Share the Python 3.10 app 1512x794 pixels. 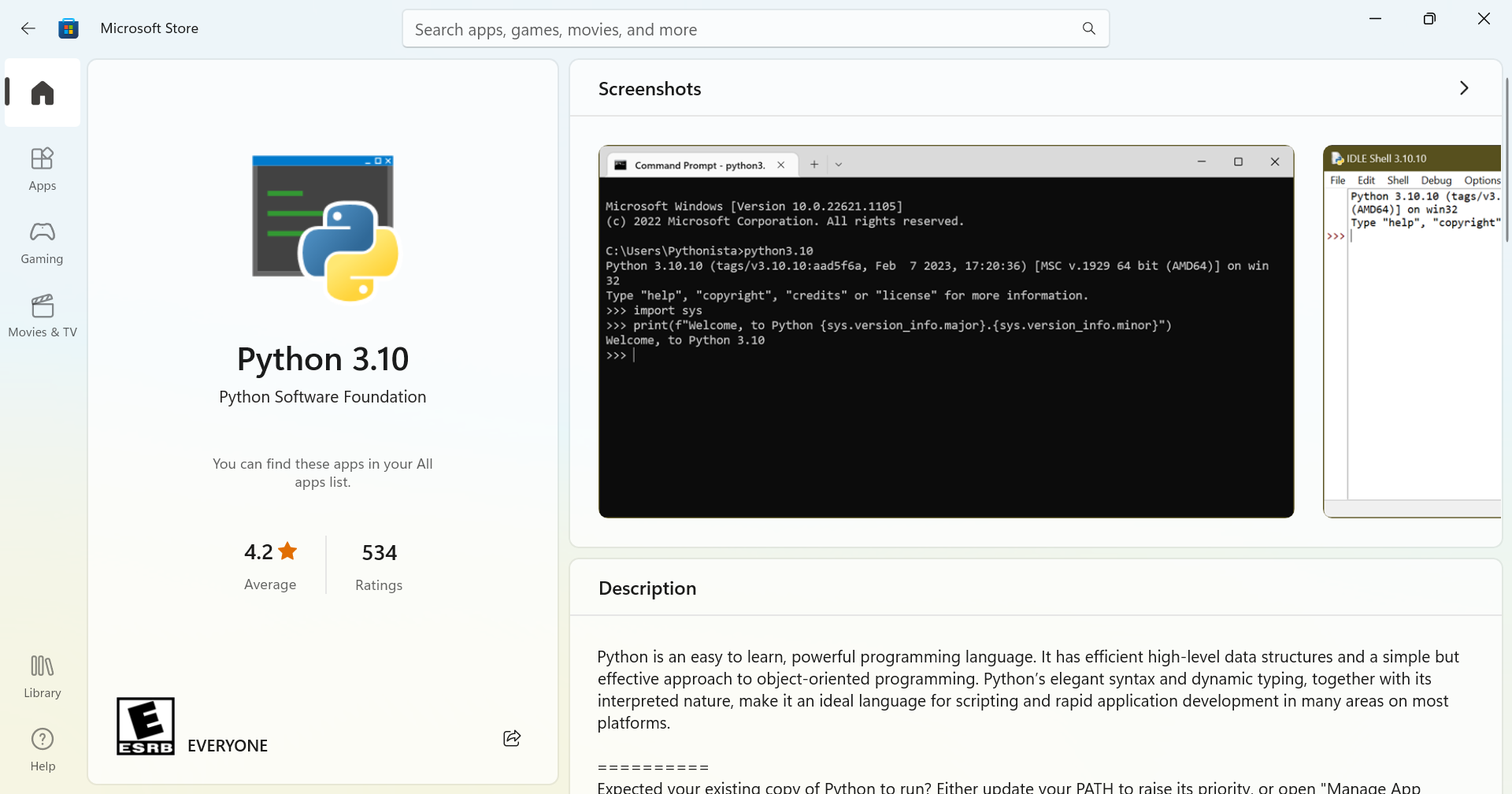point(512,738)
